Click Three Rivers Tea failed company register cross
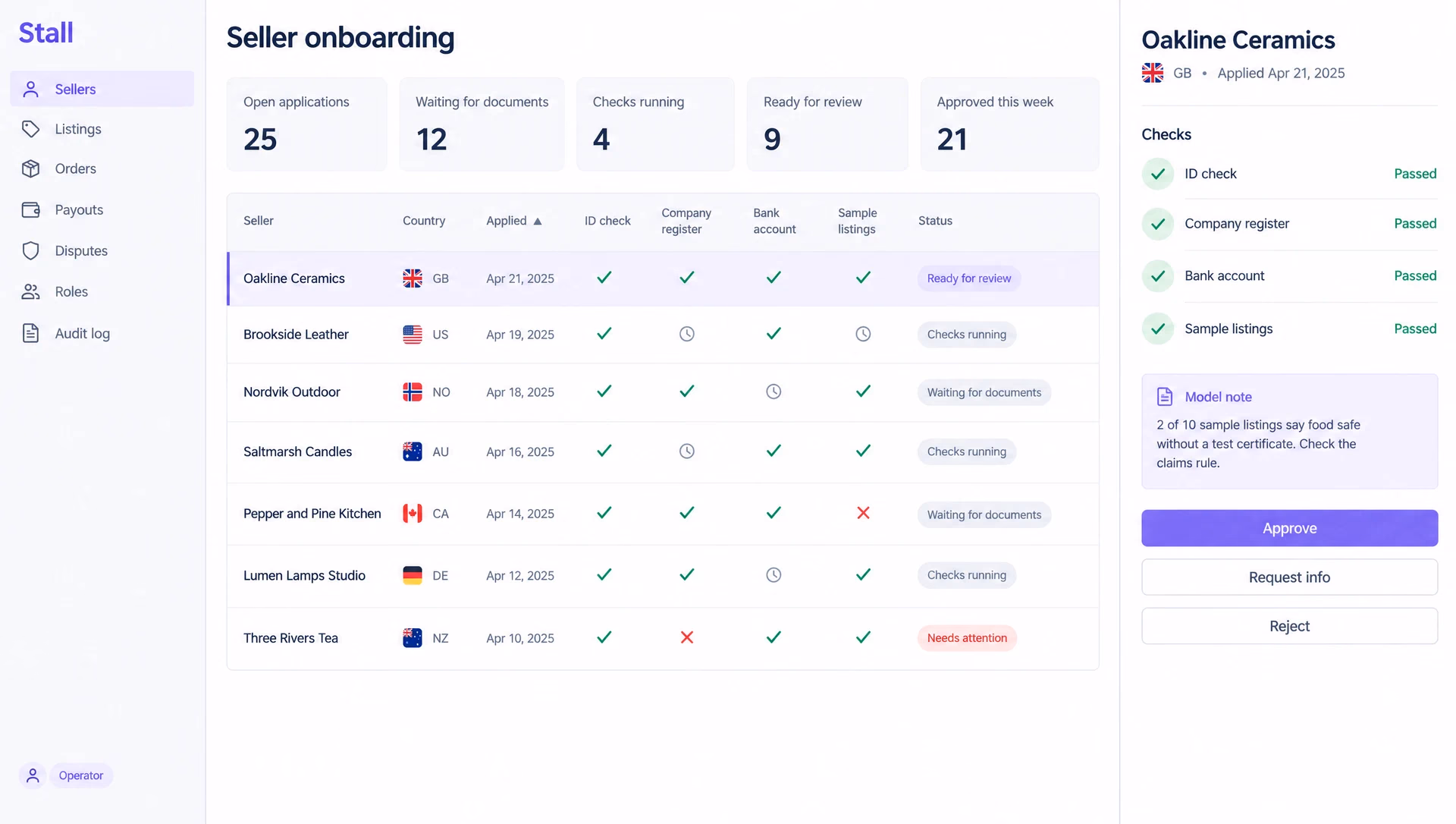 point(687,637)
